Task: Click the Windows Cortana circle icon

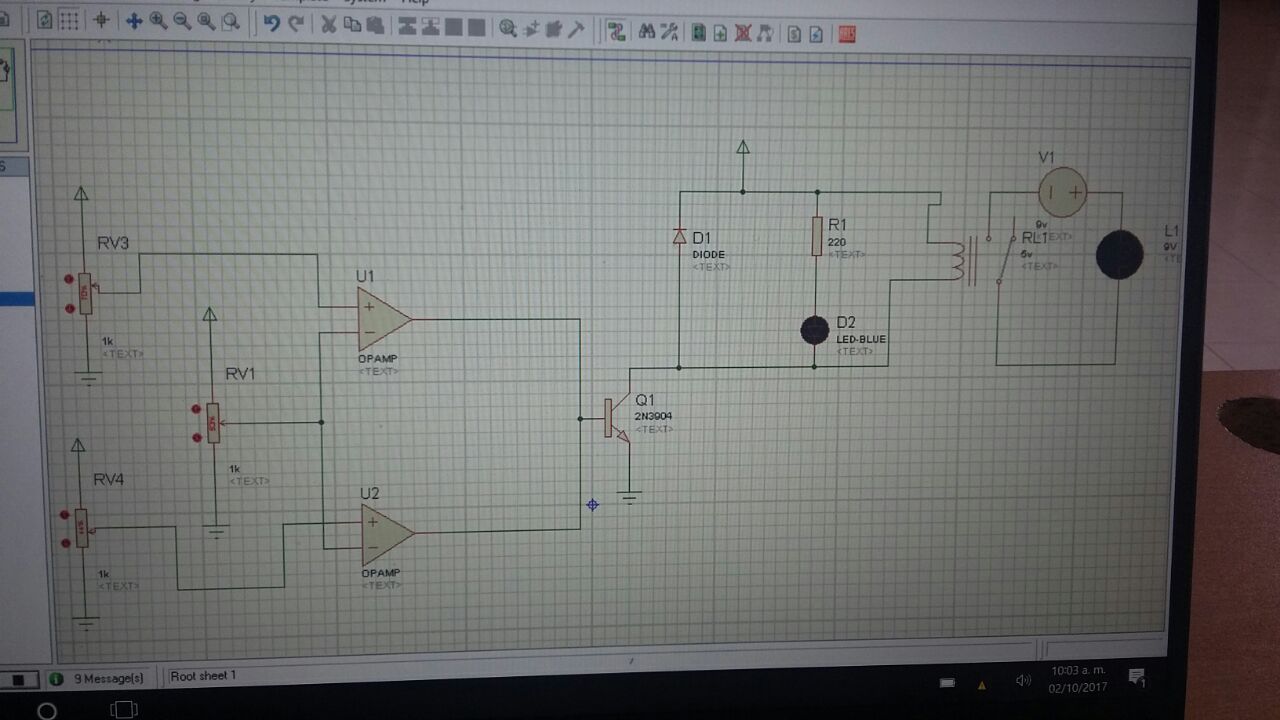Action: (47, 711)
